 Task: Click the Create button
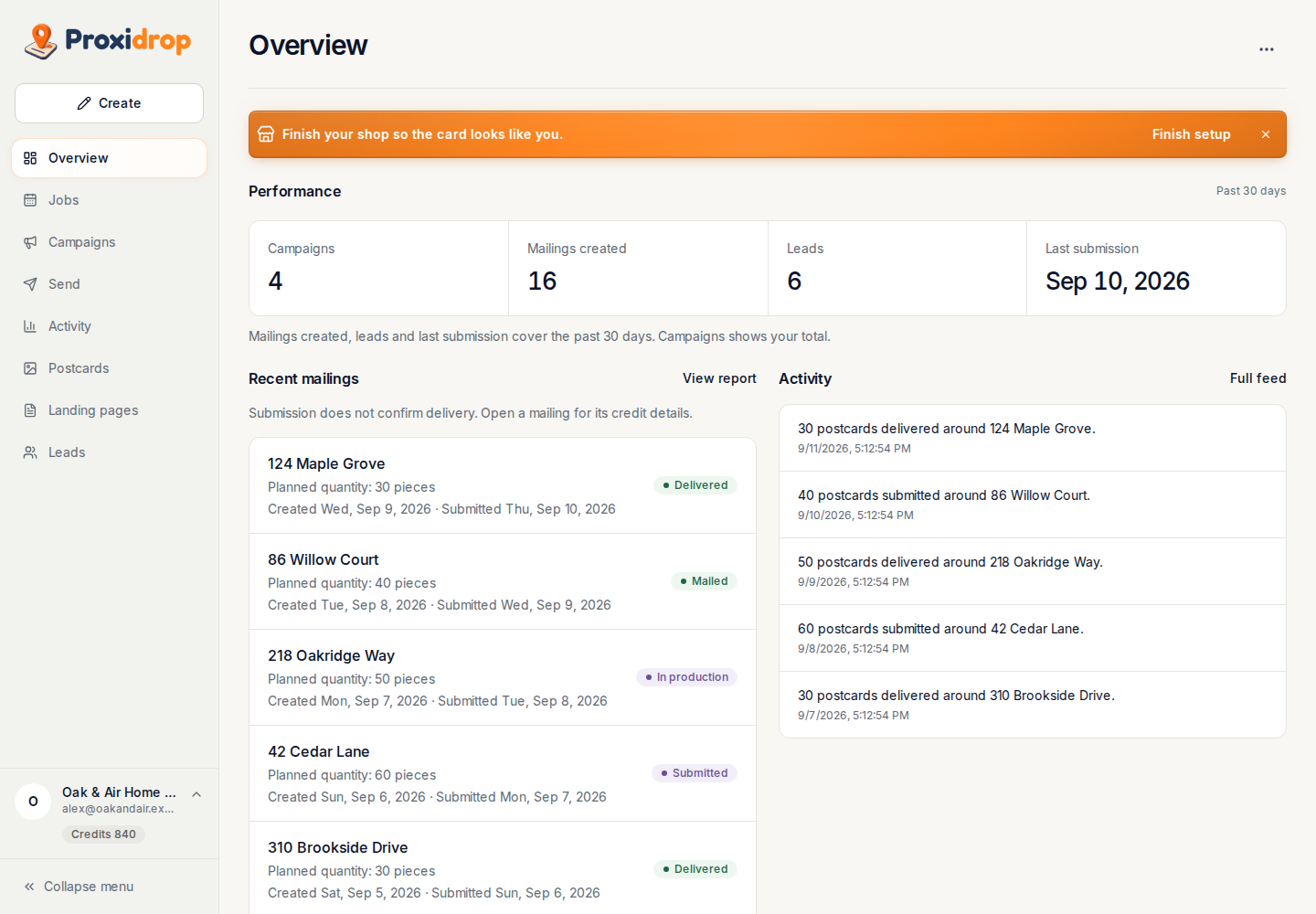click(109, 103)
